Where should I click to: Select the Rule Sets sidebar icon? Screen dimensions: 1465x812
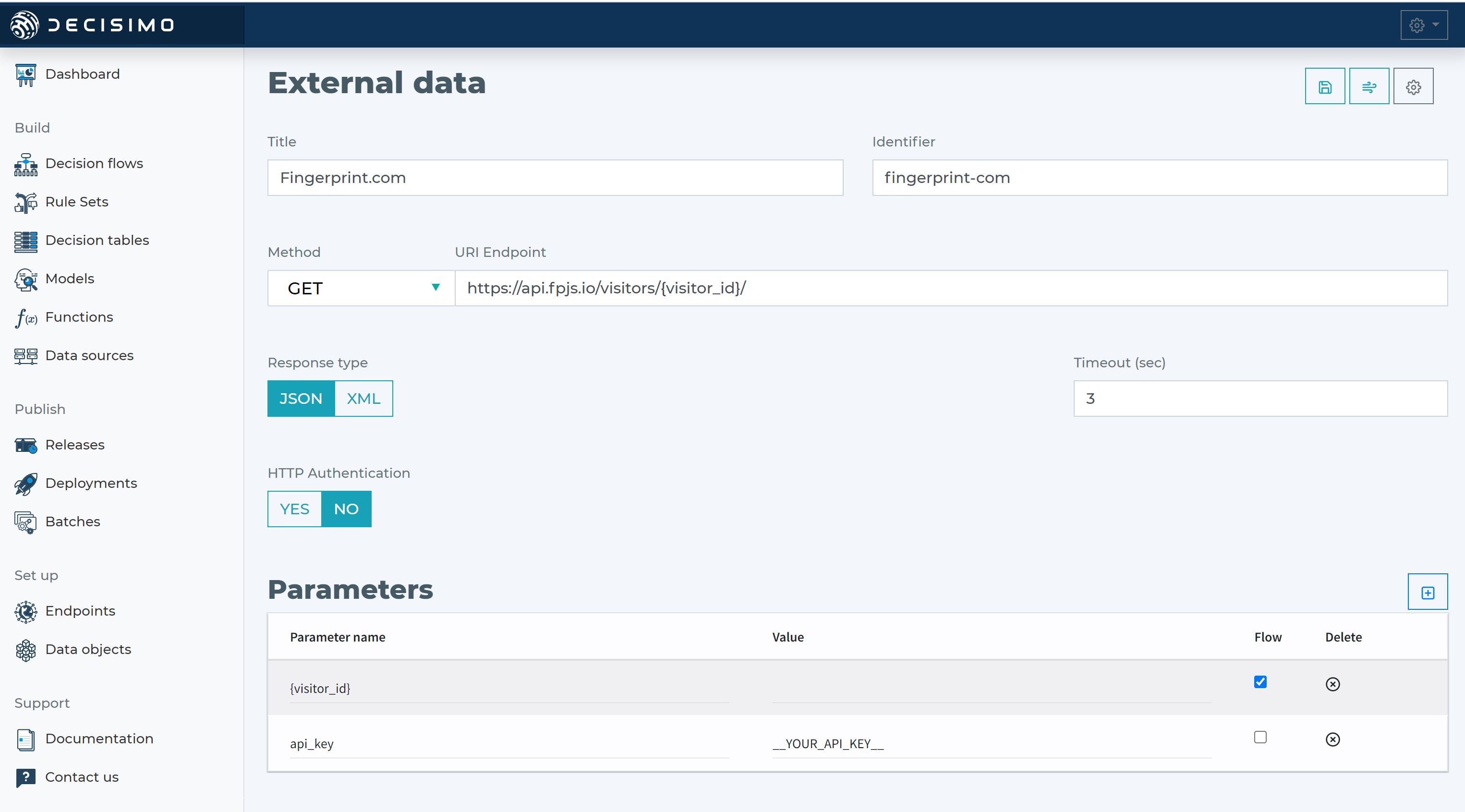25,202
